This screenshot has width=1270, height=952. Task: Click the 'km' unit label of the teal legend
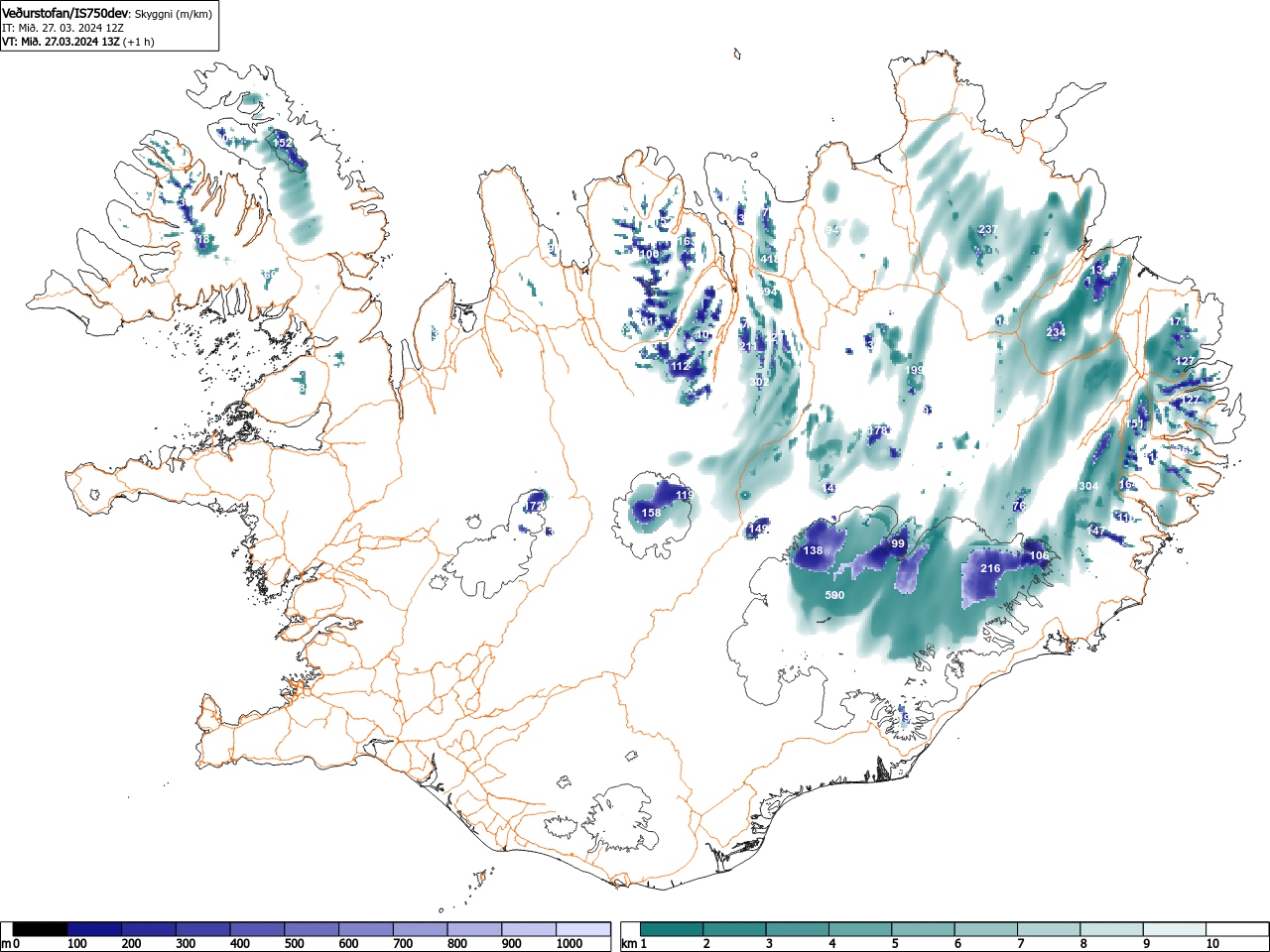628,944
